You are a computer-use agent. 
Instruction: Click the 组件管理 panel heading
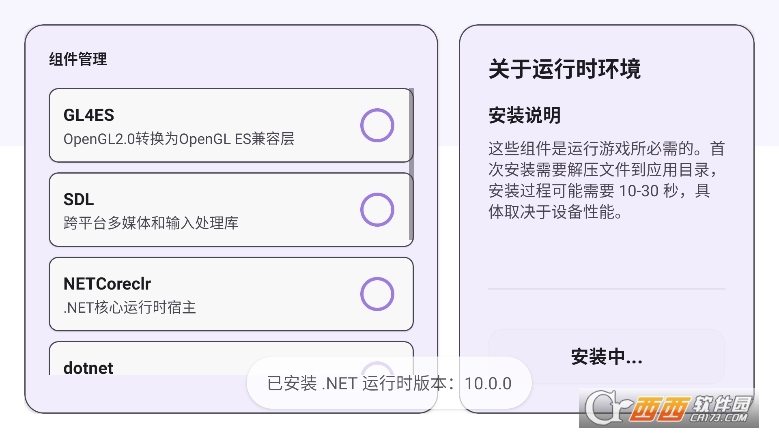78,59
